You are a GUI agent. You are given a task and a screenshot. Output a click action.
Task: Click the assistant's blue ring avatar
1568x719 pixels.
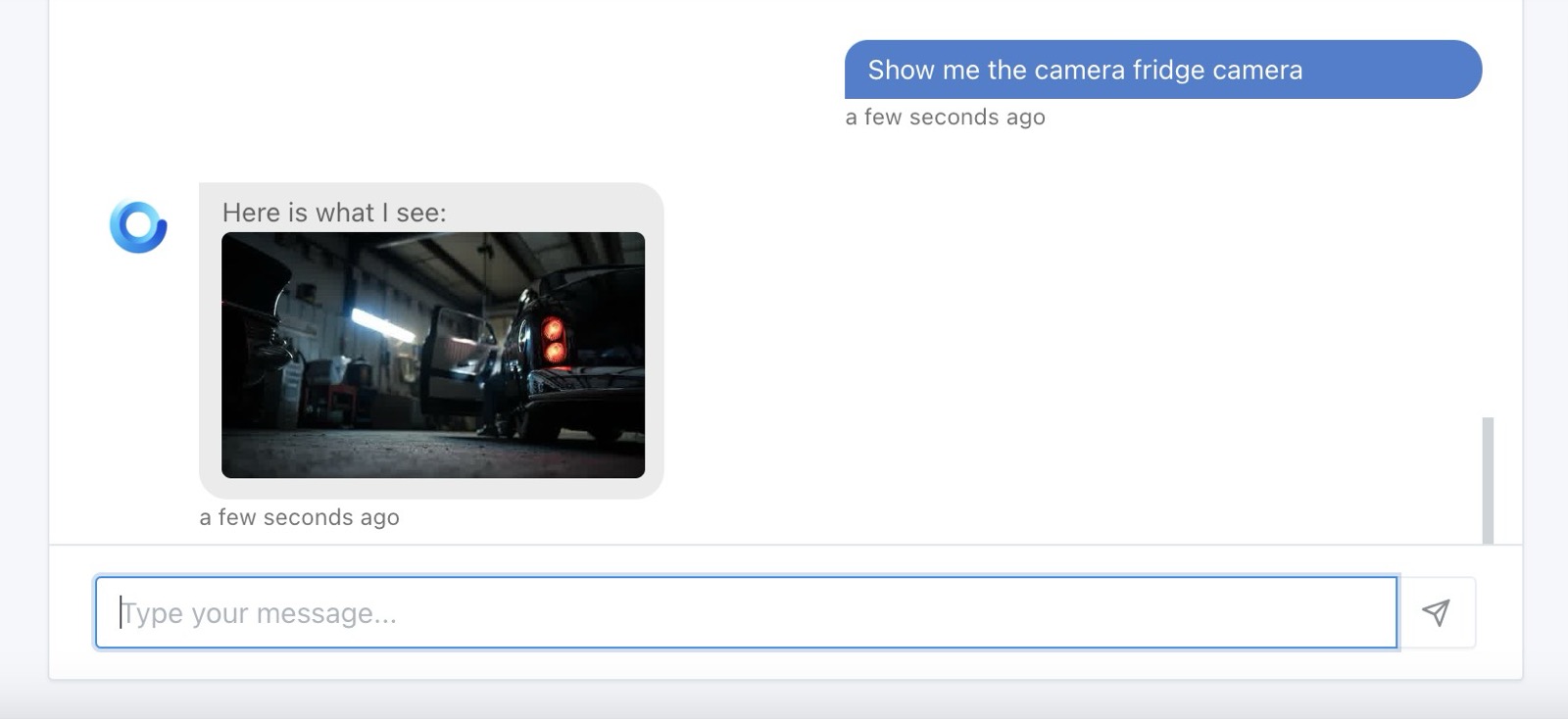(138, 226)
